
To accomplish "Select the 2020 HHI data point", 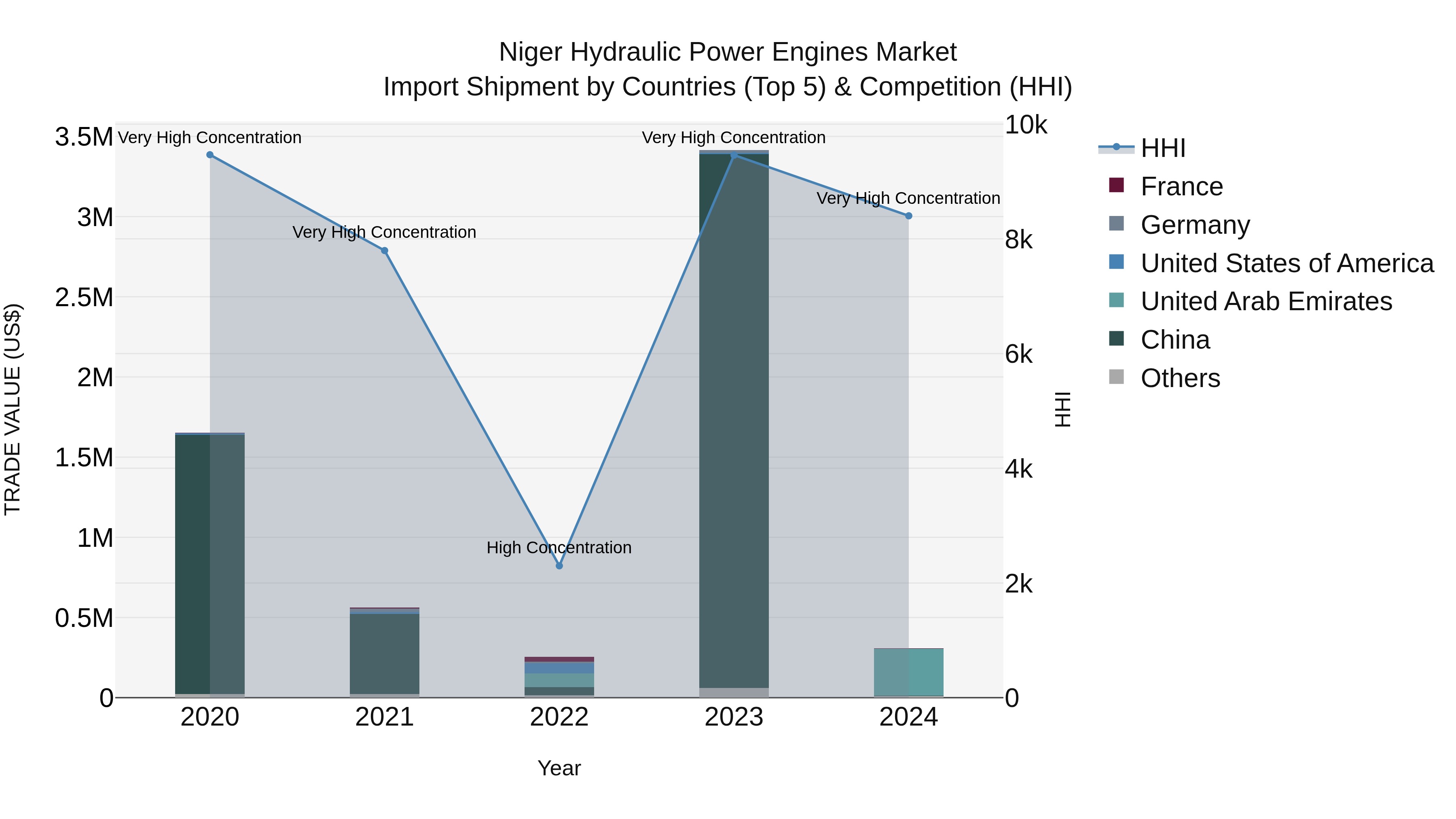I will point(210,155).
